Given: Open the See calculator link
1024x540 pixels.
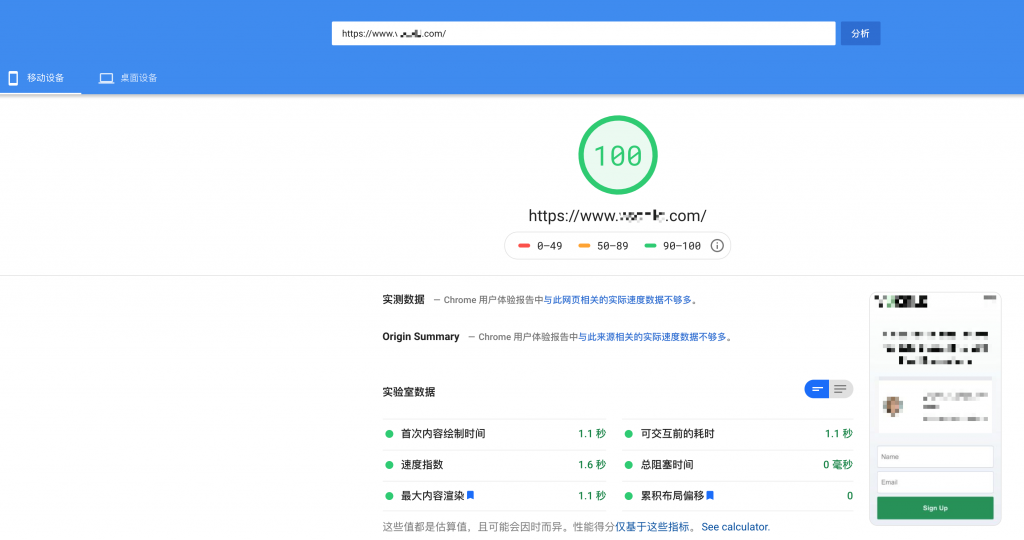Looking at the screenshot, I should click(x=735, y=527).
